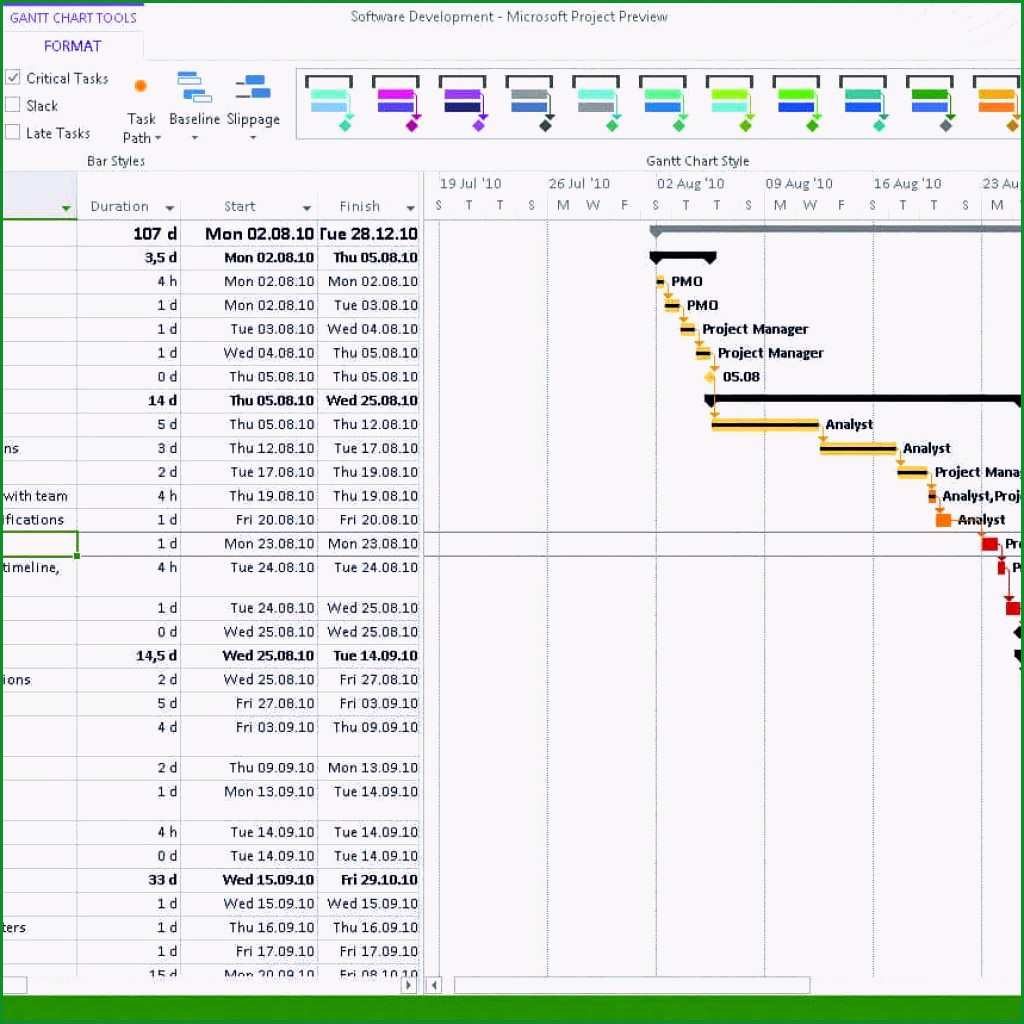Image resolution: width=1024 pixels, height=1024 pixels.
Task: Click the five-day Analyst Gantt bar
Action: click(765, 424)
